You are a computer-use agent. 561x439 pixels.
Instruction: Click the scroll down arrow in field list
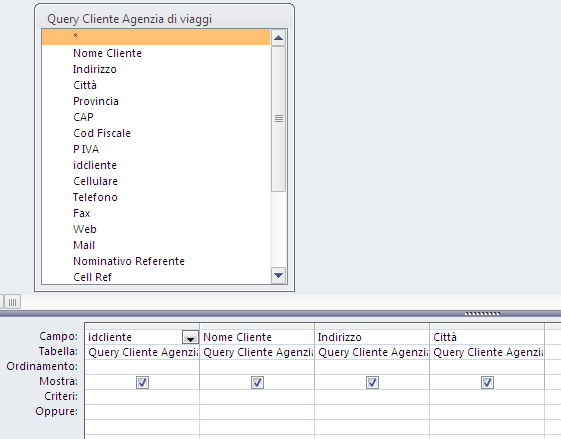click(278, 275)
